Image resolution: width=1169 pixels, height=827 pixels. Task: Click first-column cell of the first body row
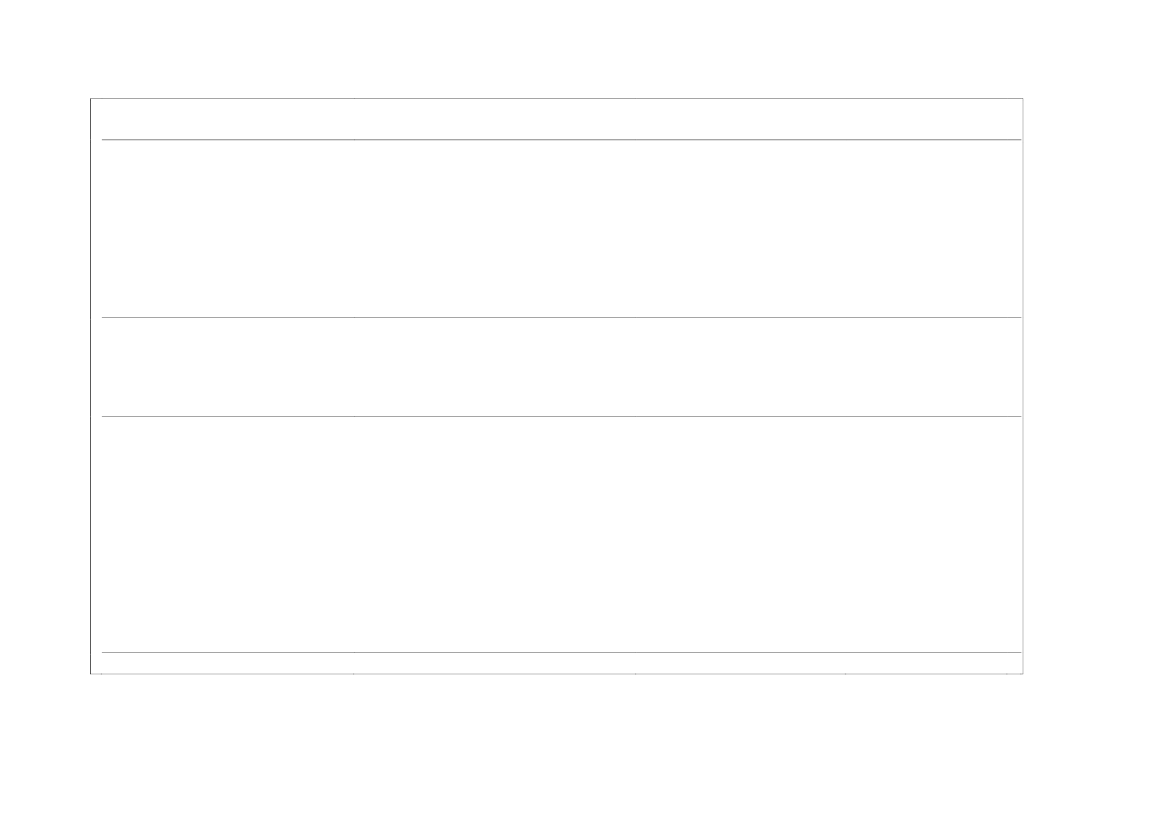pyautogui.click(x=227, y=228)
